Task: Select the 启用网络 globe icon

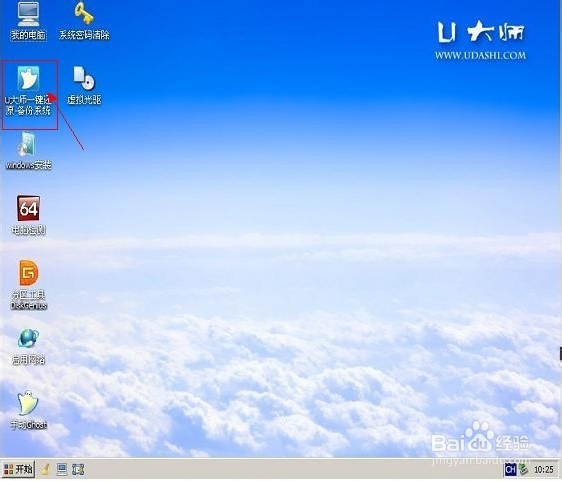Action: point(29,346)
